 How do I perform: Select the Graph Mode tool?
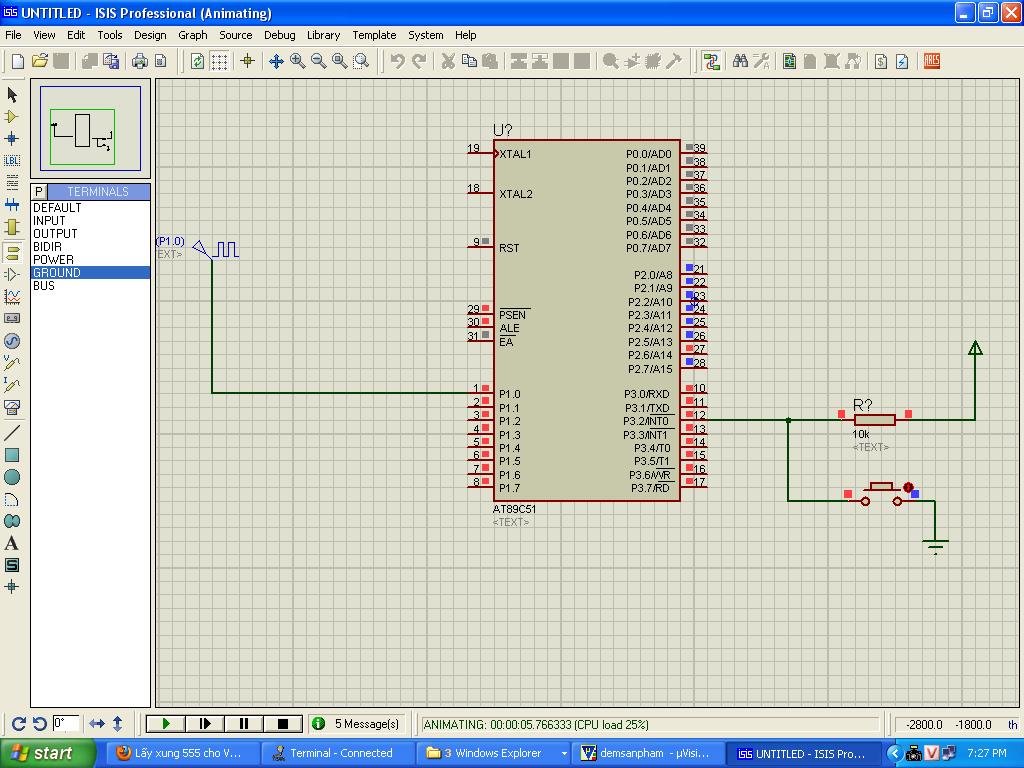12,296
